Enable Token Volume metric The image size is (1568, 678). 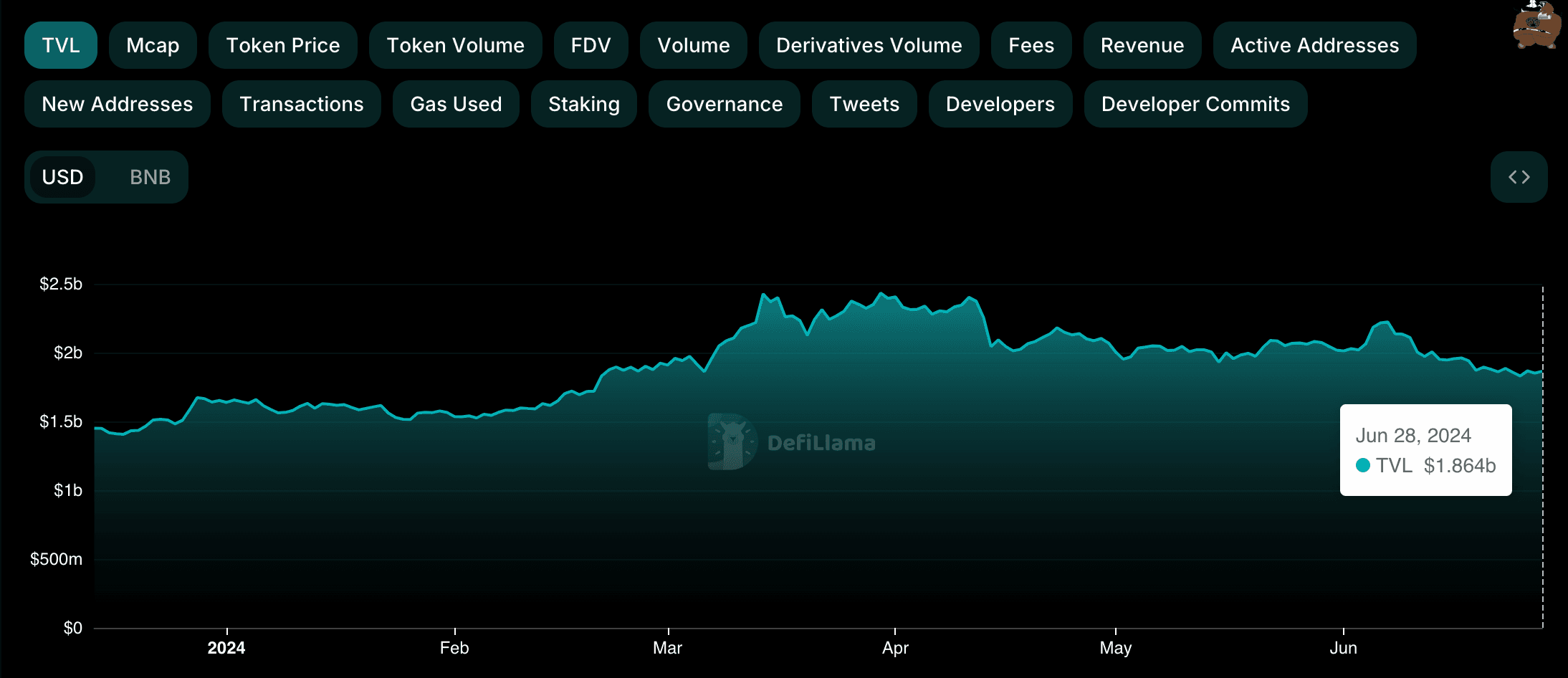(x=455, y=45)
